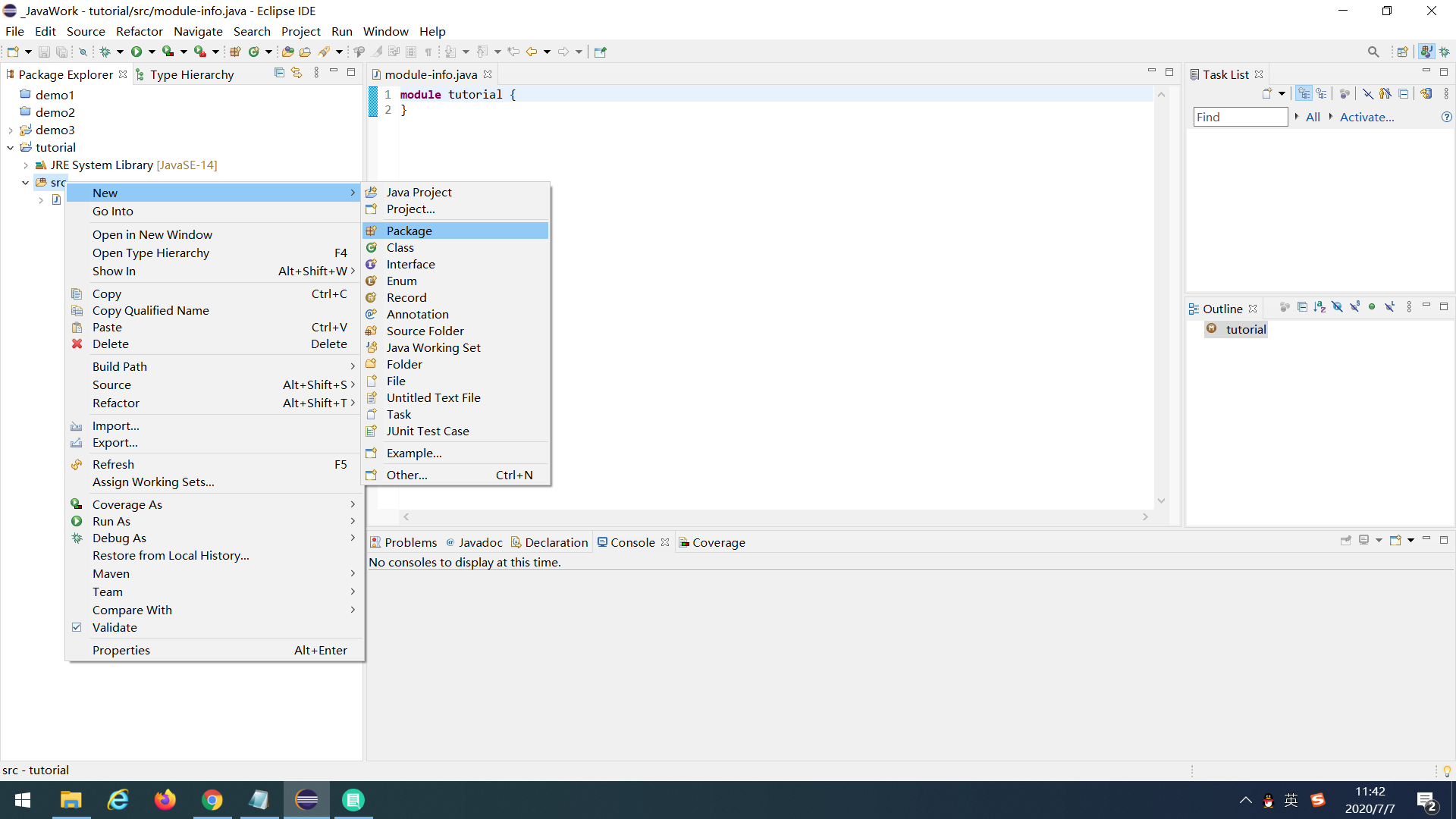Toggle Scheduled presentation in Task List
Screen dimensions: 1456x819
click(1322, 93)
